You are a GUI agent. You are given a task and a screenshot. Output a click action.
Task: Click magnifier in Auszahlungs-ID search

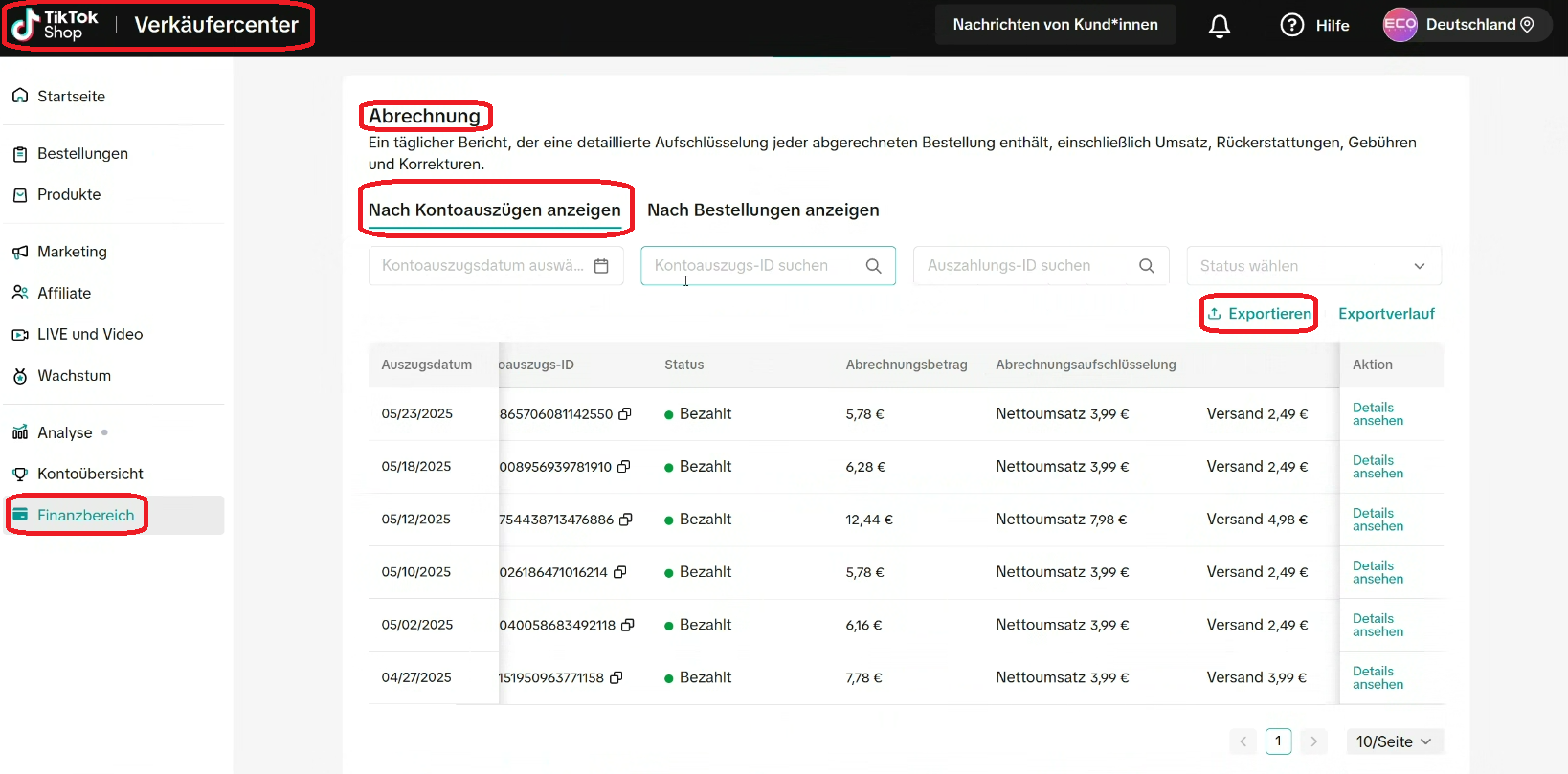(1146, 266)
